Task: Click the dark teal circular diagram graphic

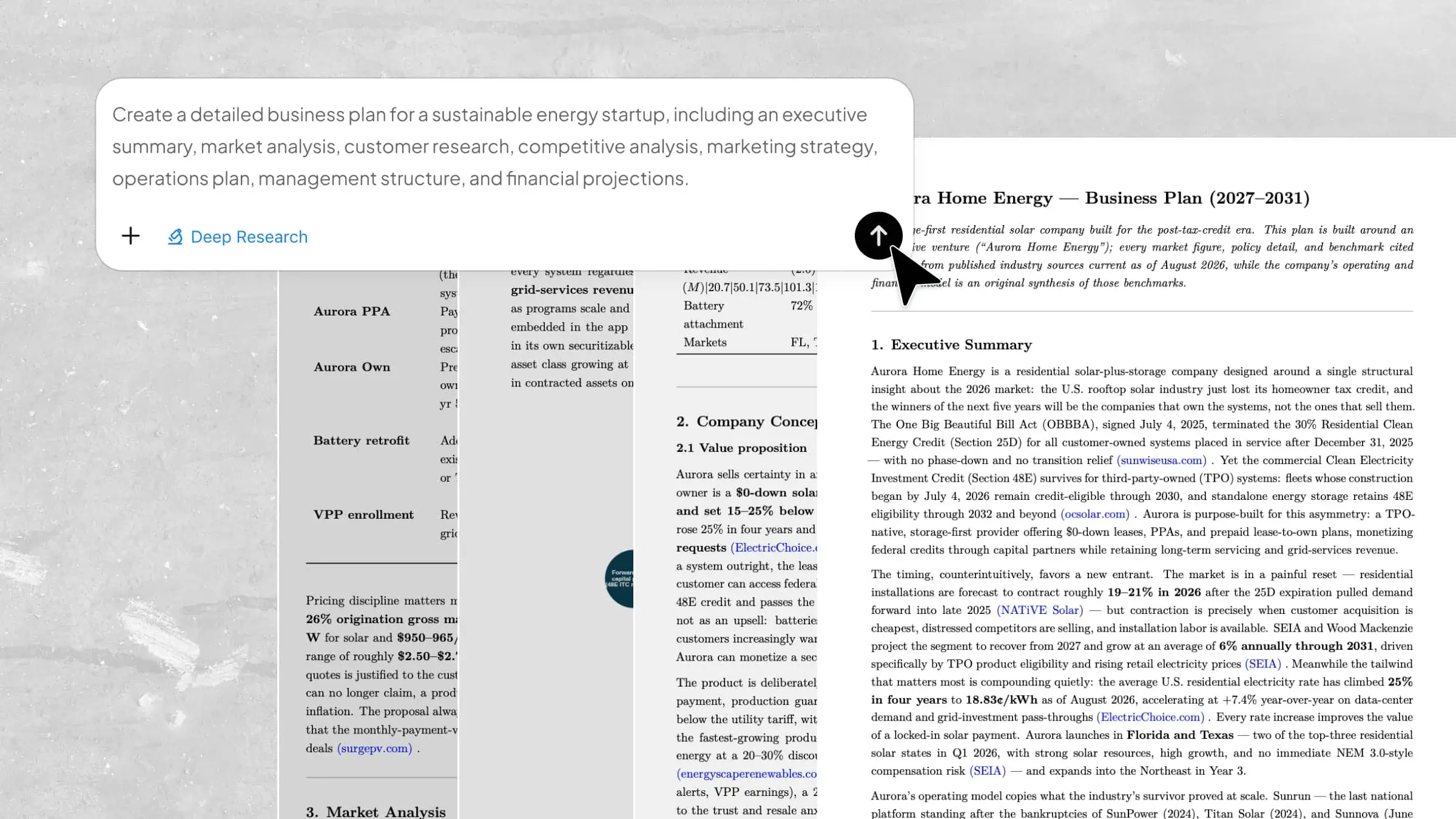Action: click(619, 579)
